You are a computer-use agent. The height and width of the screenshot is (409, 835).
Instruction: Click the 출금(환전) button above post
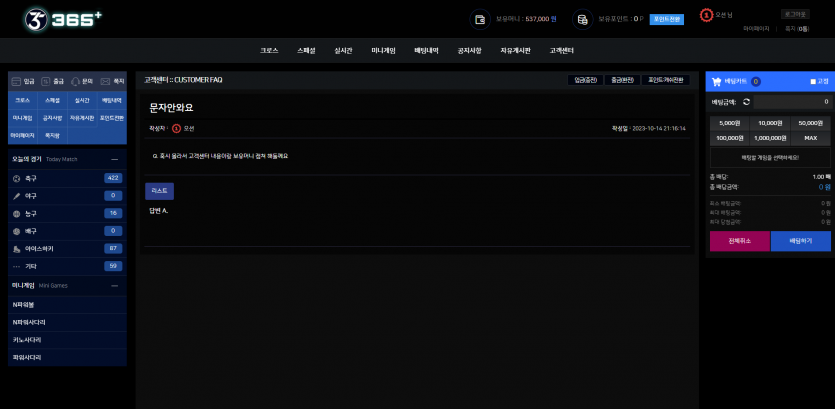(622, 80)
